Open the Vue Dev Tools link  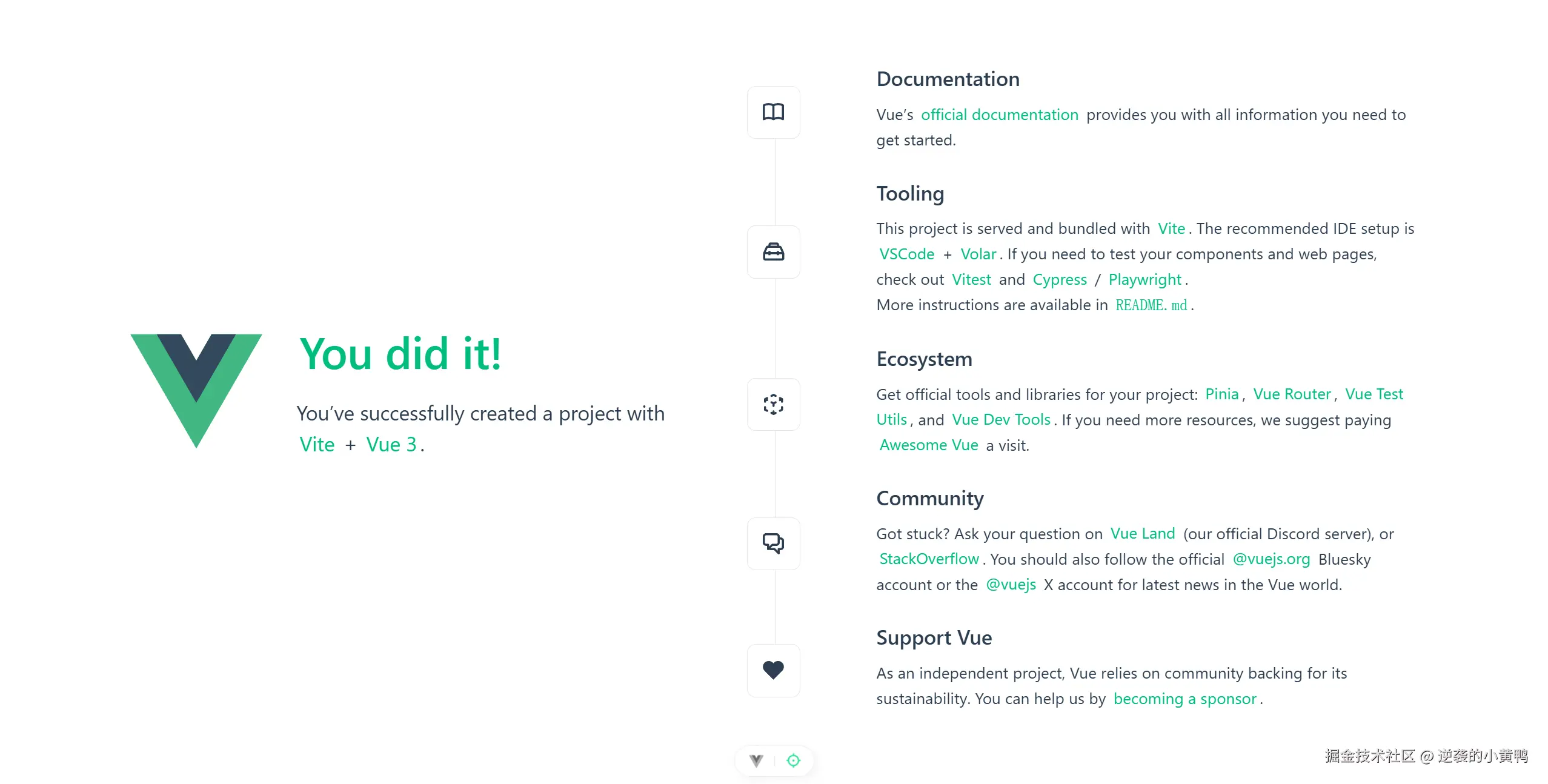[1001, 420]
